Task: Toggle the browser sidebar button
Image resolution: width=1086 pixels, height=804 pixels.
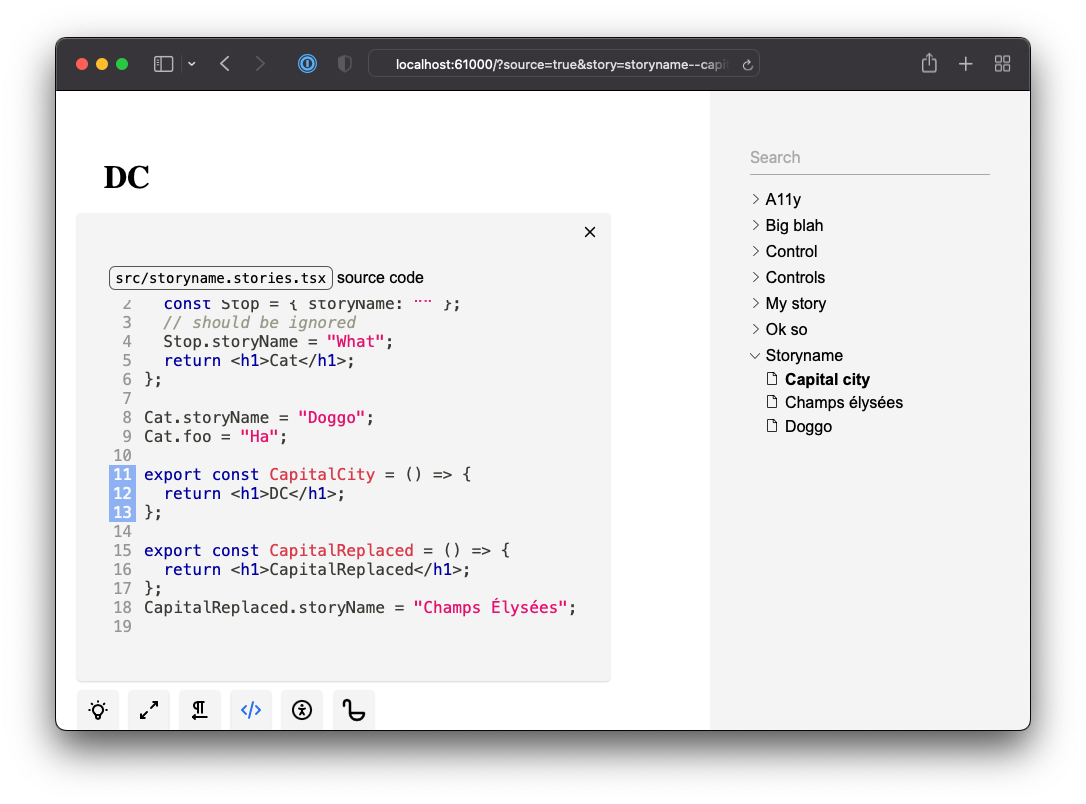Action: [162, 63]
